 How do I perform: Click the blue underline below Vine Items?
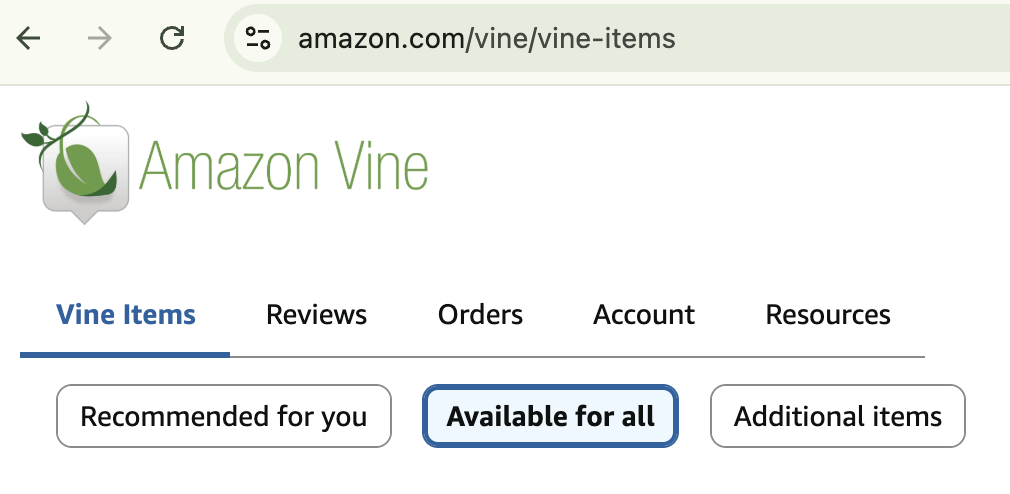click(125, 354)
